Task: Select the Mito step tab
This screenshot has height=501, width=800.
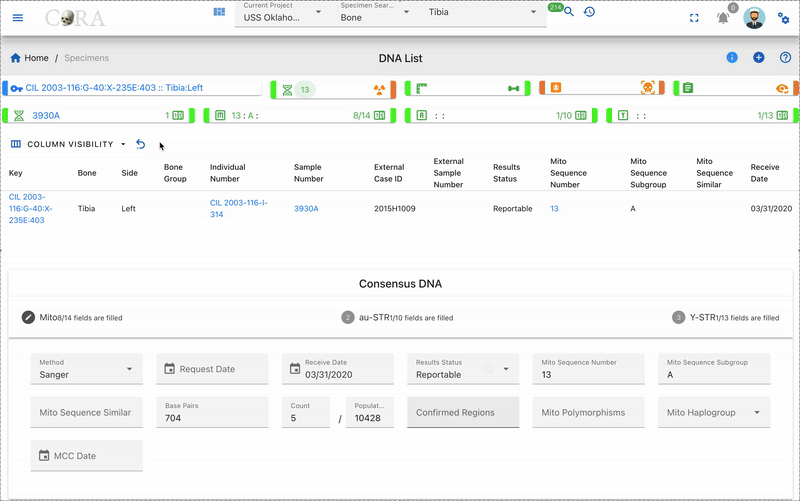Action: pos(72,317)
